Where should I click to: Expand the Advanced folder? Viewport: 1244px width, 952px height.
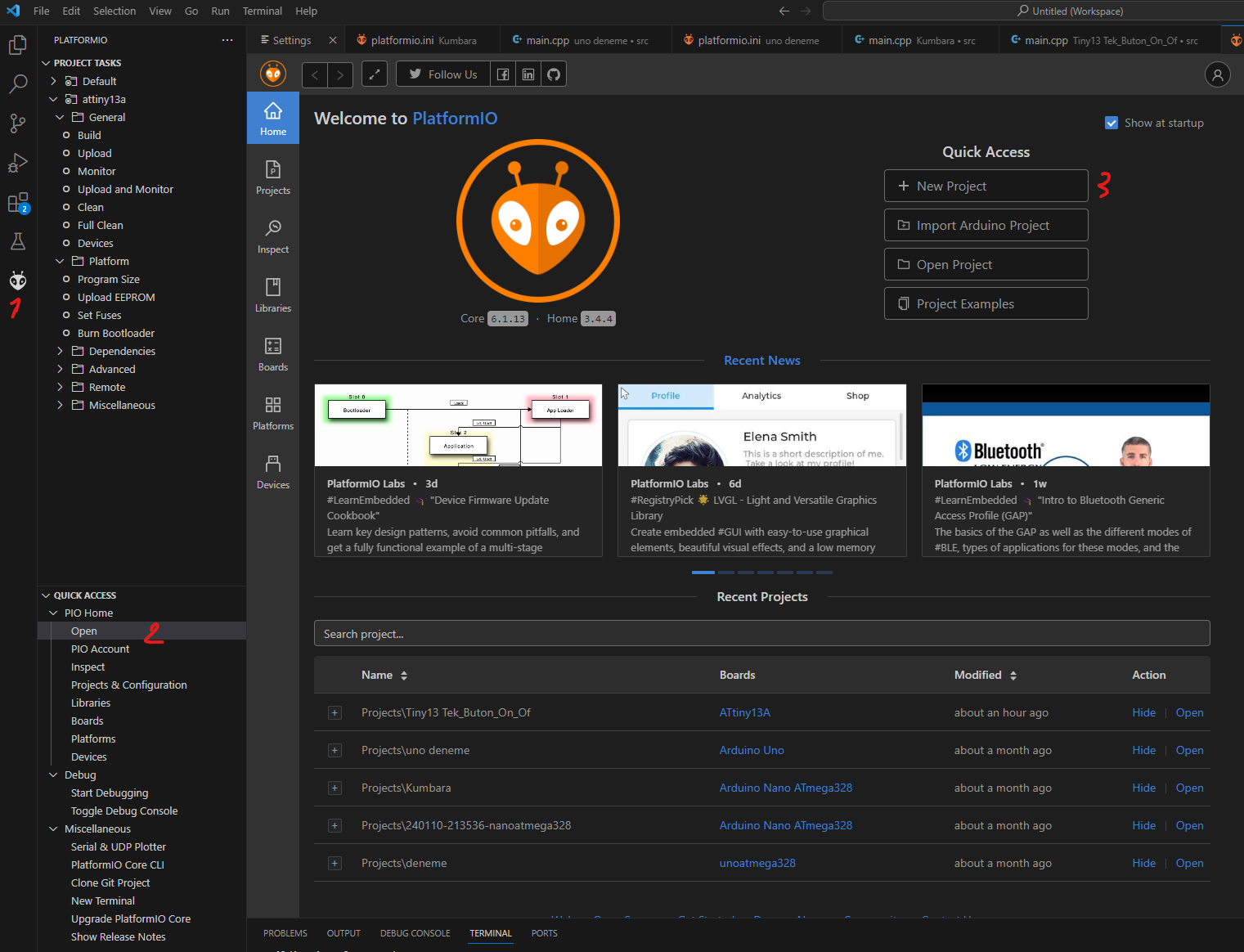(60, 369)
